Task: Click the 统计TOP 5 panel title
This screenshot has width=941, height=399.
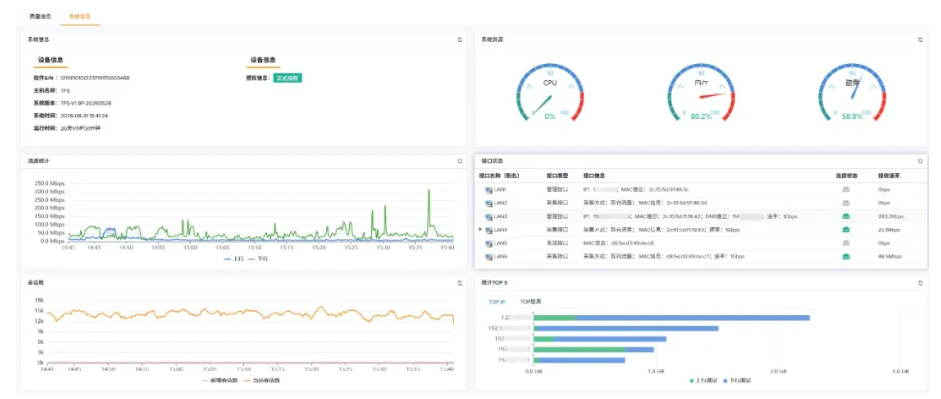Action: 494,282
